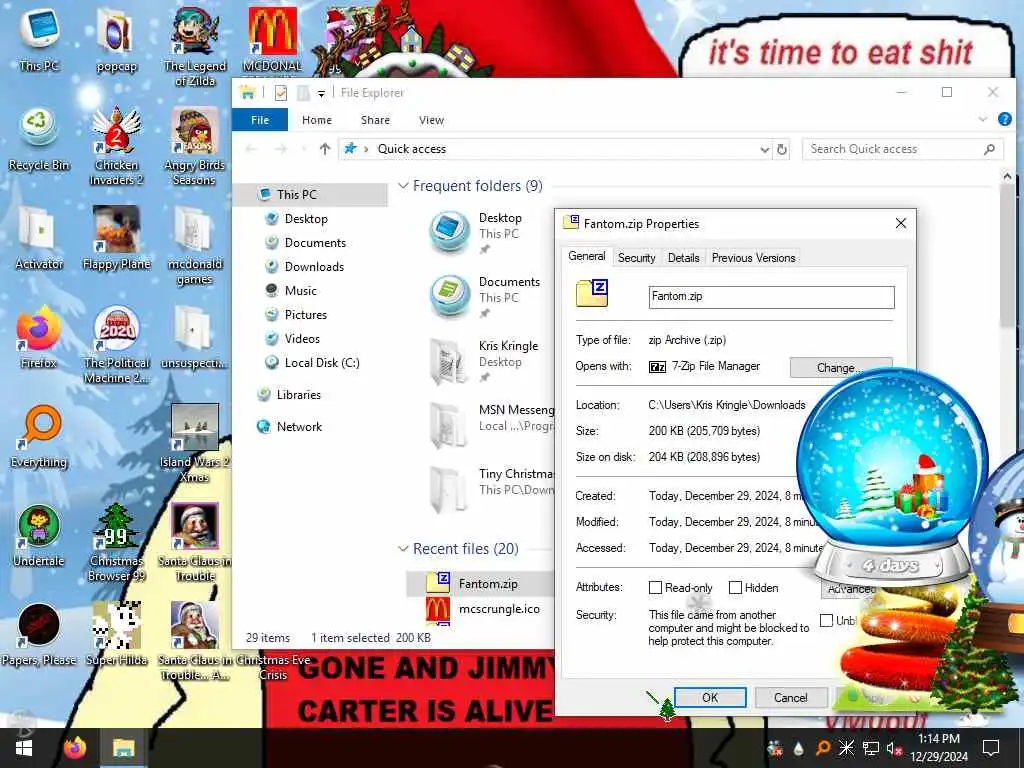This screenshot has width=1024, height=768.
Task: Launch The Political Machine 2020 shortcut
Action: pyautogui.click(x=116, y=345)
